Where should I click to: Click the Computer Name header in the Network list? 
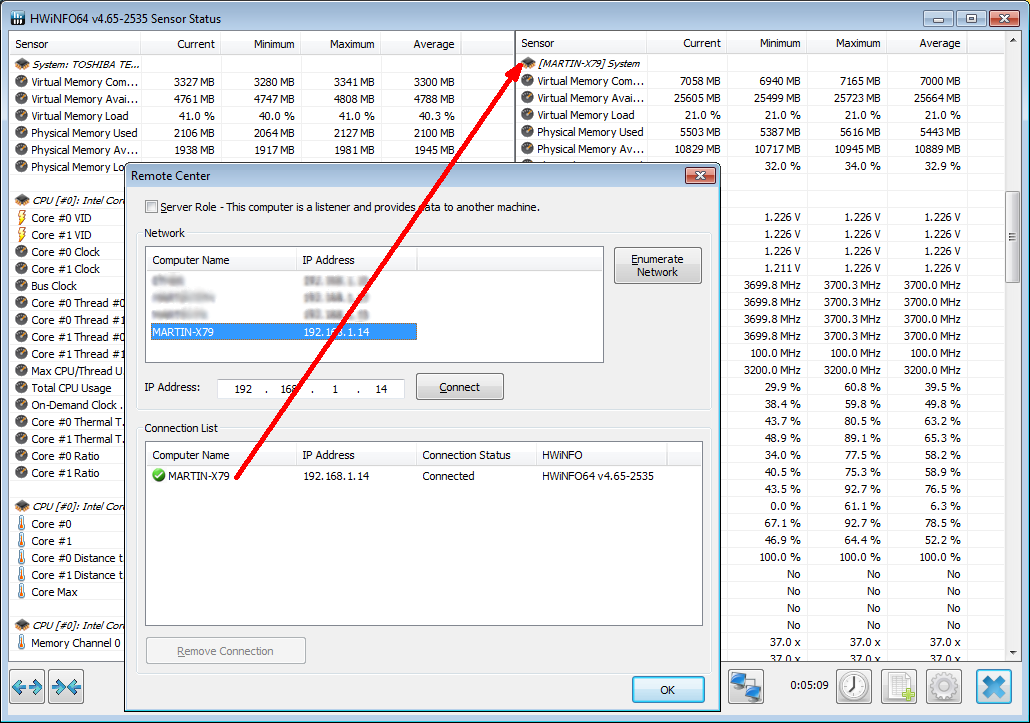[x=222, y=260]
